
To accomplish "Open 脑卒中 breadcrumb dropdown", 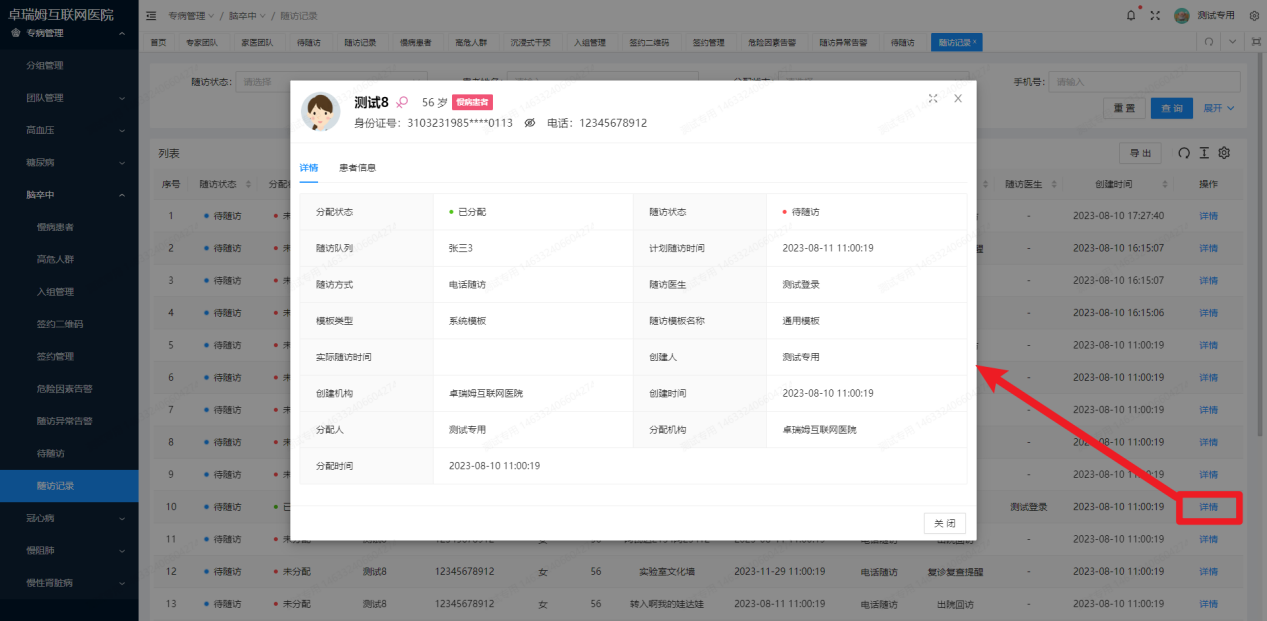I will point(245,16).
